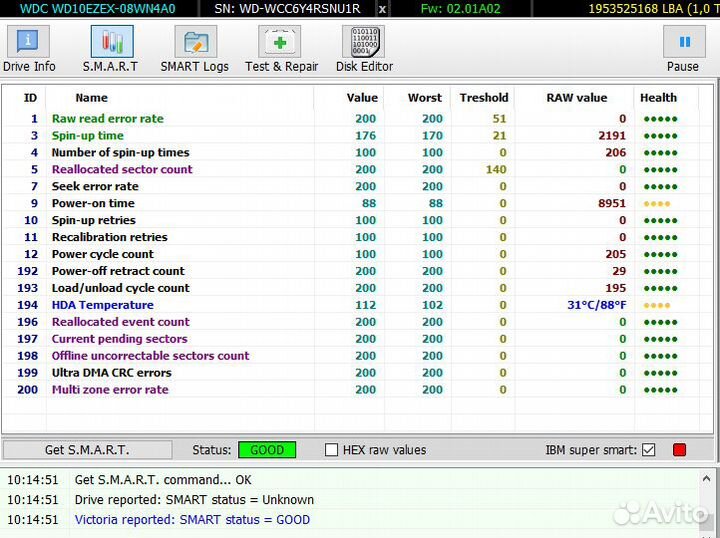Select the S.M.A.R.T toolbar icon
Viewport: 720px width, 538px height.
[x=112, y=48]
